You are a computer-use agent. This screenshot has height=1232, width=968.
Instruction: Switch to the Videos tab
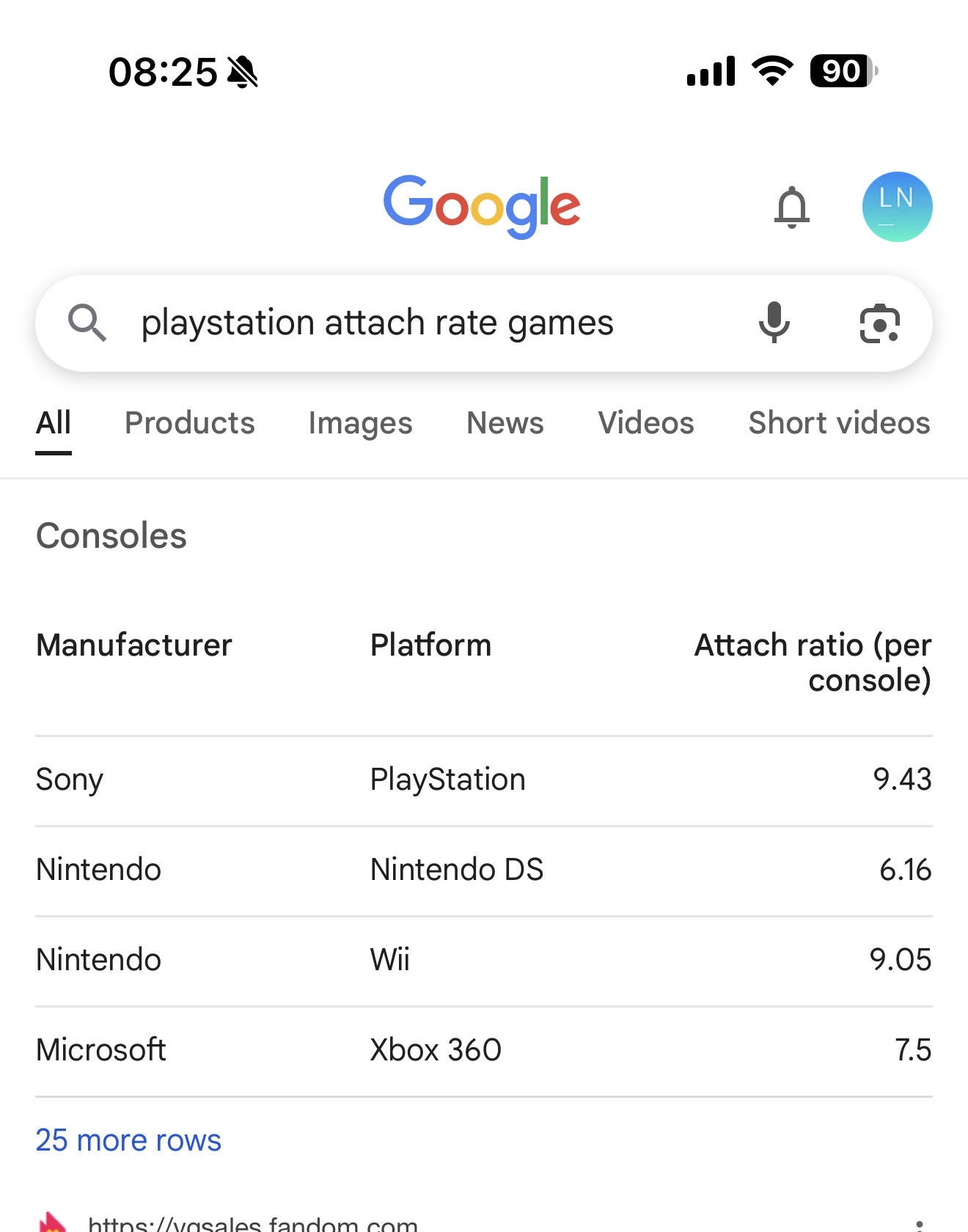click(x=646, y=423)
